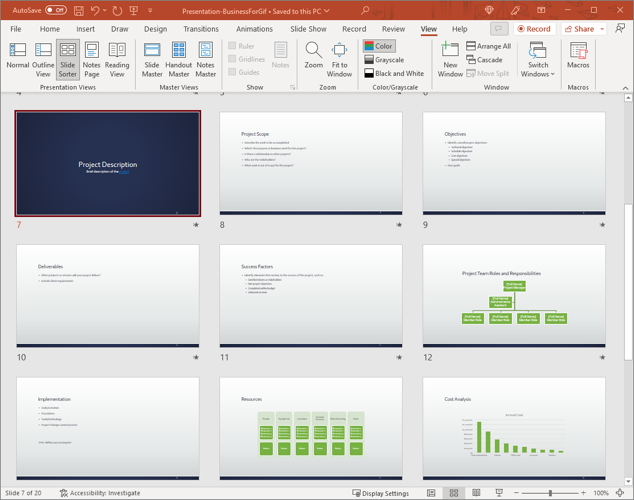This screenshot has height=500, width=634.
Task: Click Normal view icon in status bar
Action: click(x=431, y=493)
